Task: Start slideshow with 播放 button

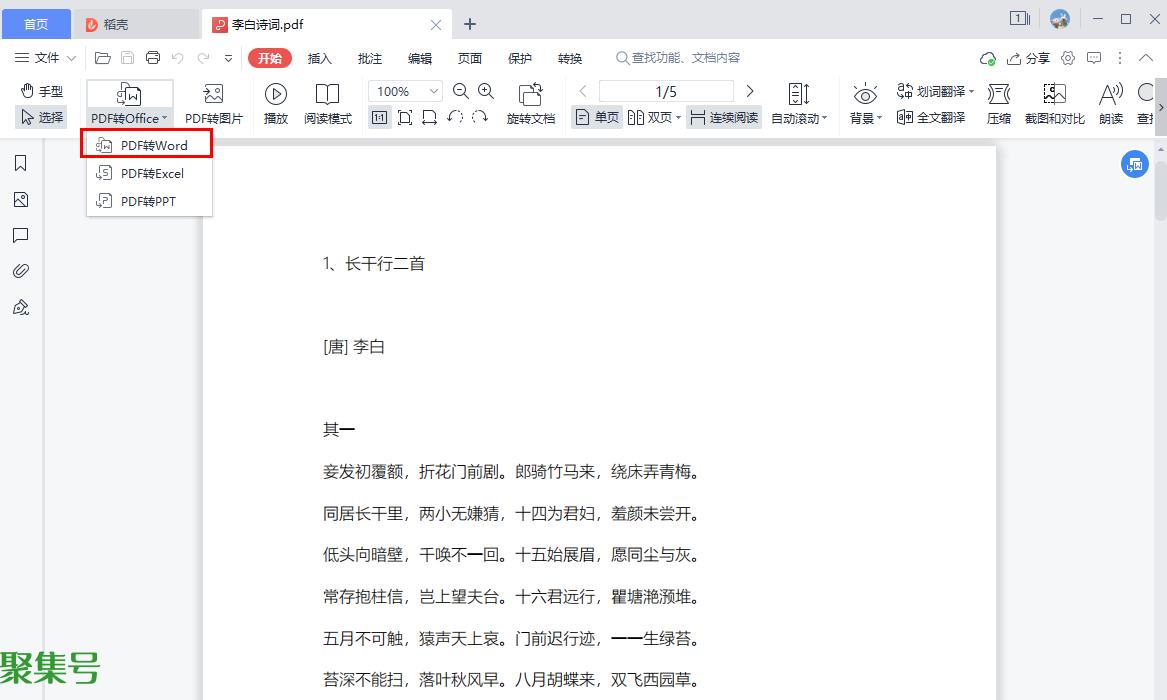Action: tap(276, 95)
